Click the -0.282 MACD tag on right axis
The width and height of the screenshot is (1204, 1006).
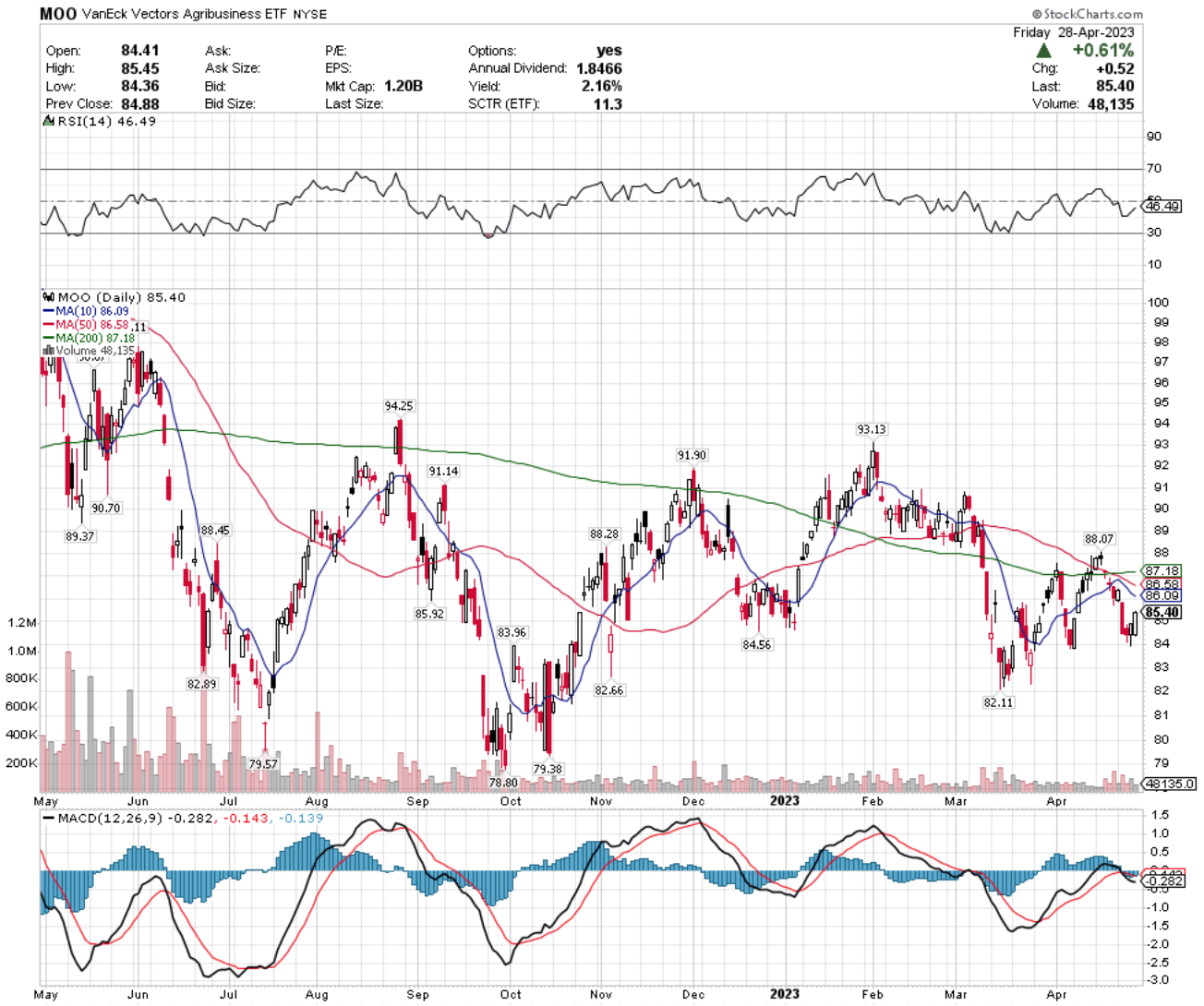pyautogui.click(x=1162, y=882)
